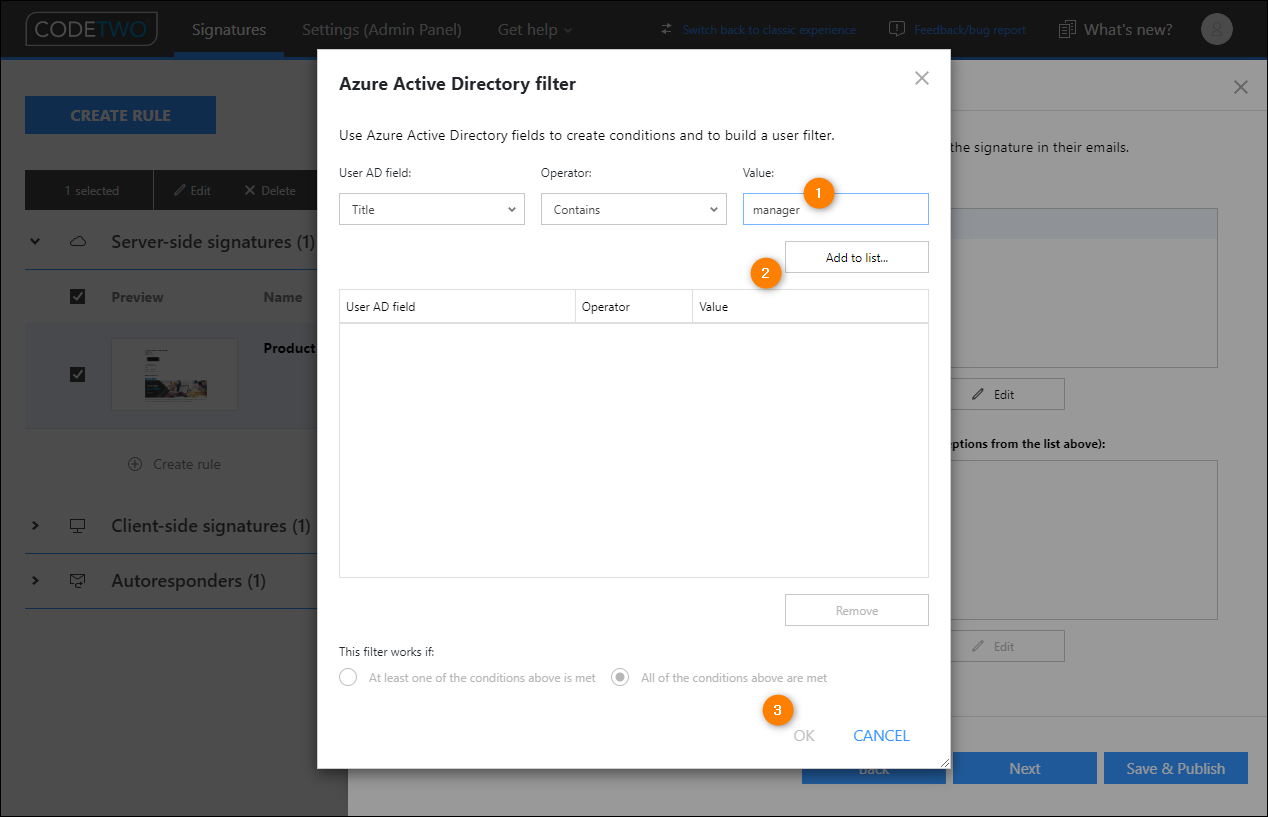Uncheck the Product signature row checkbox
The image size is (1268, 817).
point(78,374)
